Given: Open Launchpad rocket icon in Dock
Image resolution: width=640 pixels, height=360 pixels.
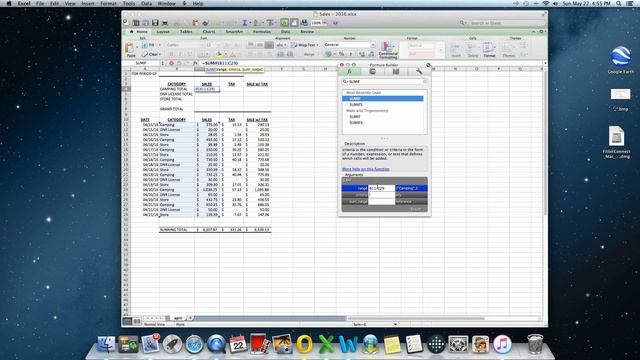Looking at the screenshot, I should click(x=172, y=344).
